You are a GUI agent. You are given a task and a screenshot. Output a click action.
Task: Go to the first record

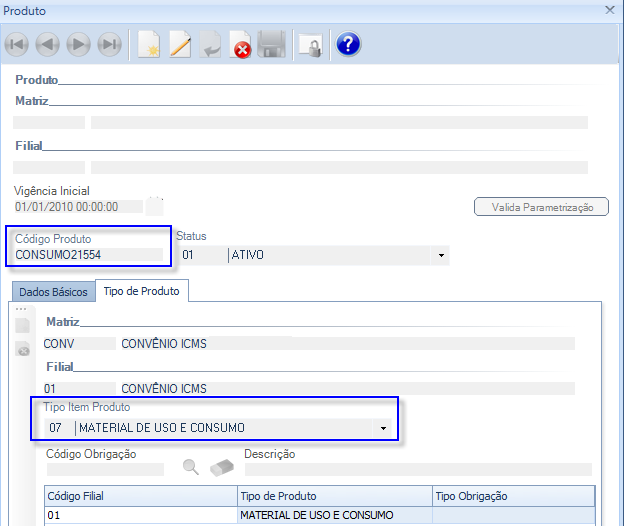coord(17,44)
